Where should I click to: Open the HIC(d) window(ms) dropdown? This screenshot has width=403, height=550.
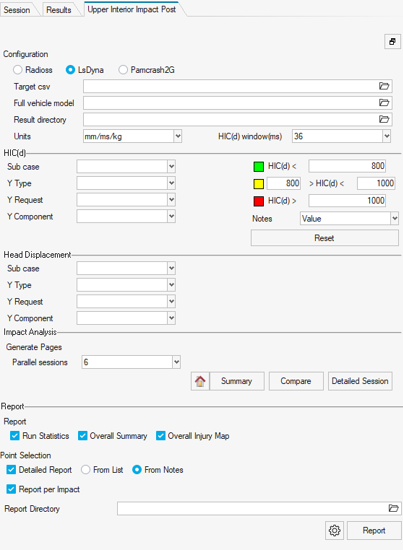pyautogui.click(x=387, y=136)
